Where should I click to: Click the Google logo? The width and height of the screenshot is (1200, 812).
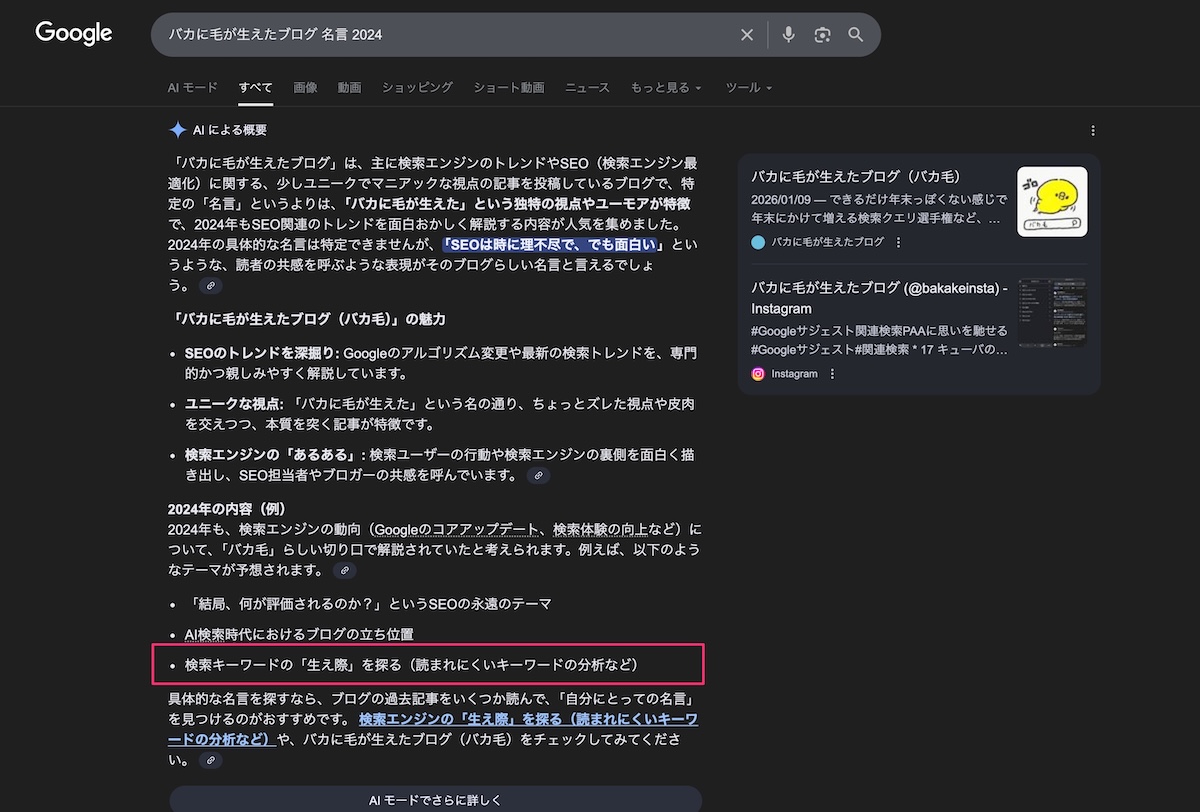[74, 33]
